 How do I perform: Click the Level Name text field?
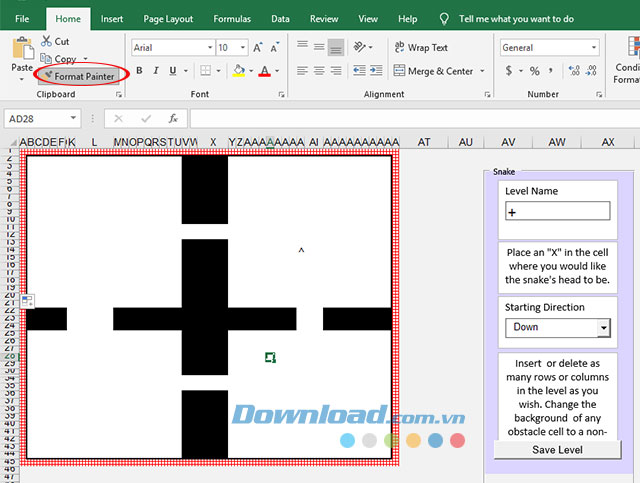(557, 211)
